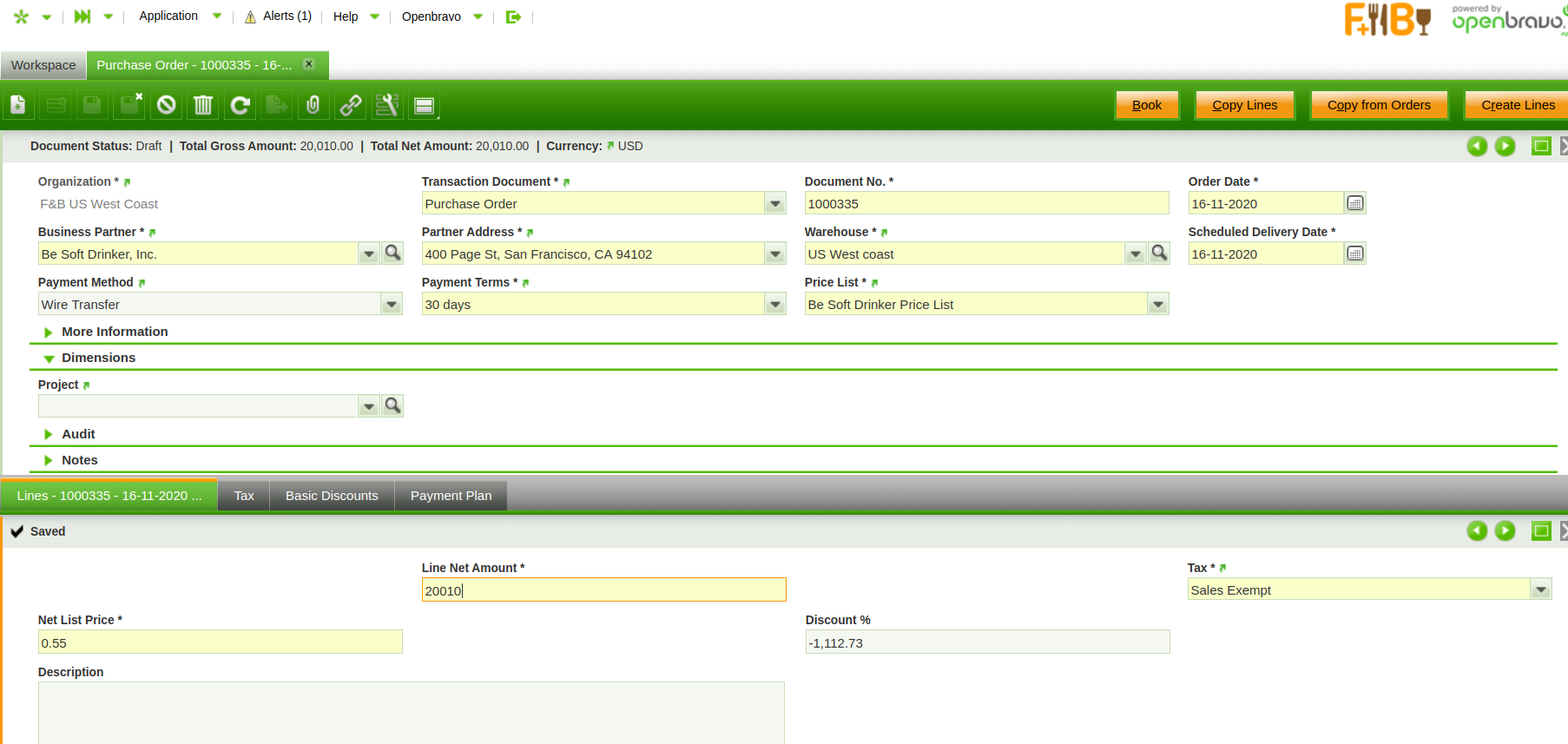
Task: Follow the Price List link arrow
Action: click(874, 283)
